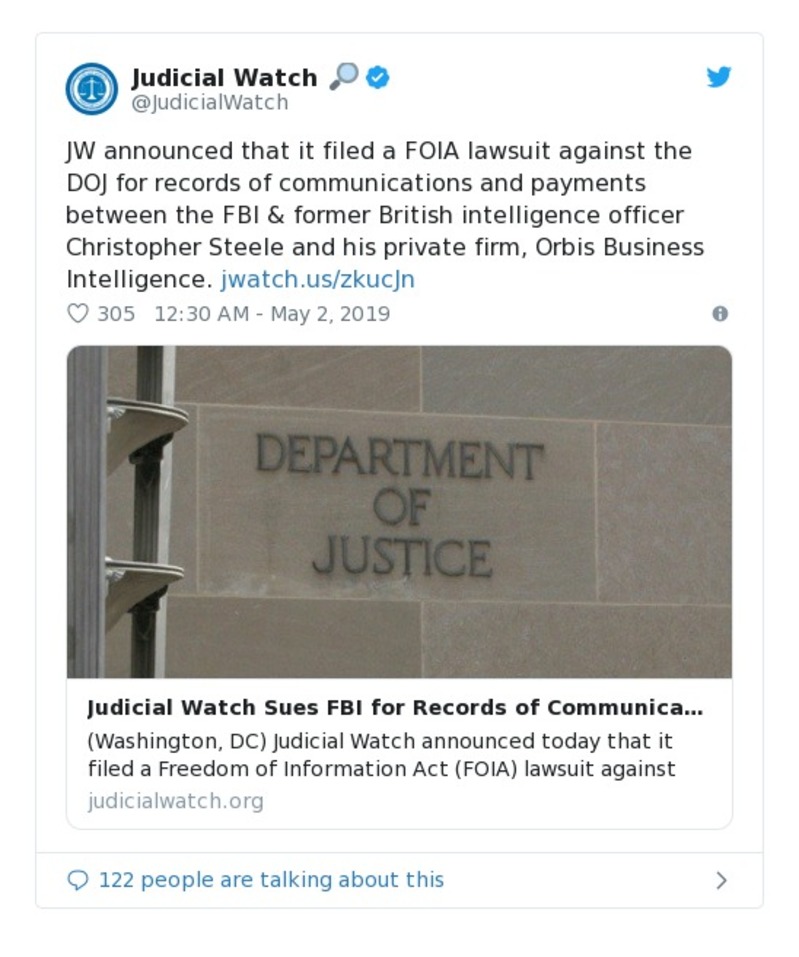The width and height of the screenshot is (799, 957).
Task: Click the 12:30 AM - May 2, 2019 timestamp
Action: pyautogui.click(x=272, y=314)
